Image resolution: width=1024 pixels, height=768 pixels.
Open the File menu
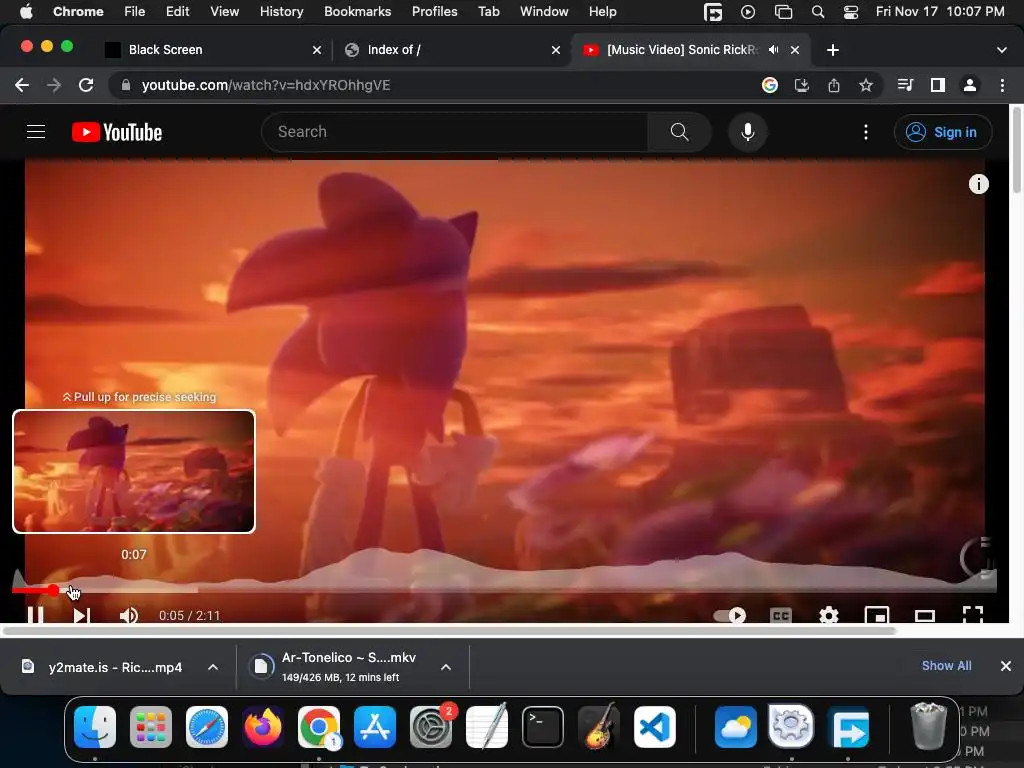pyautogui.click(x=135, y=12)
